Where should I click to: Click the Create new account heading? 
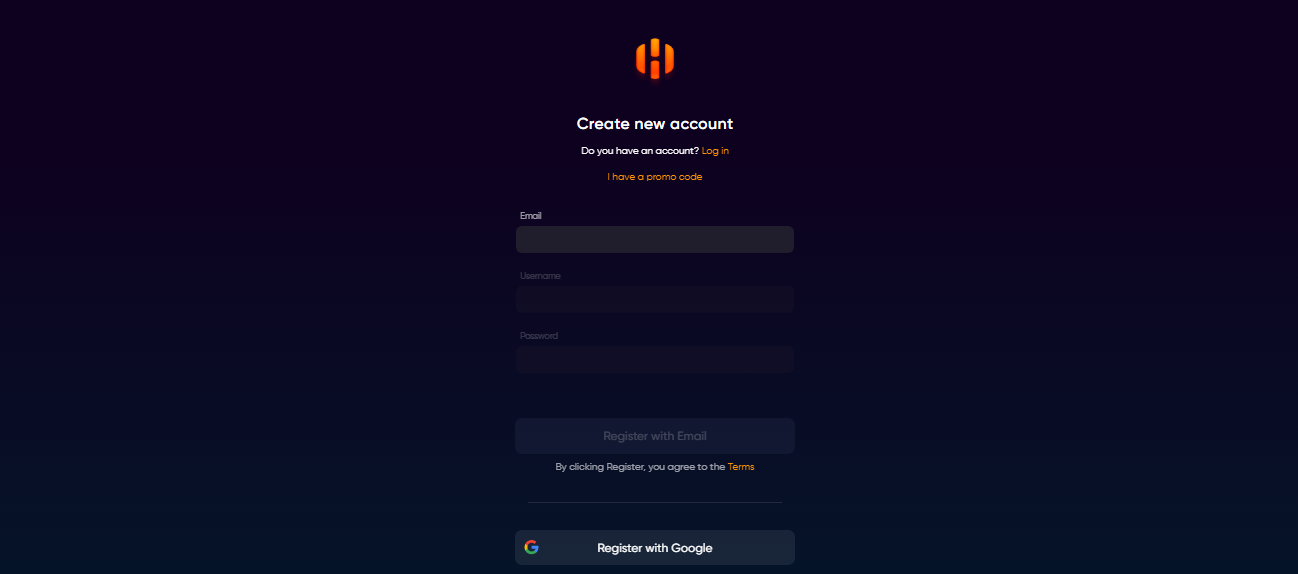[x=655, y=124]
